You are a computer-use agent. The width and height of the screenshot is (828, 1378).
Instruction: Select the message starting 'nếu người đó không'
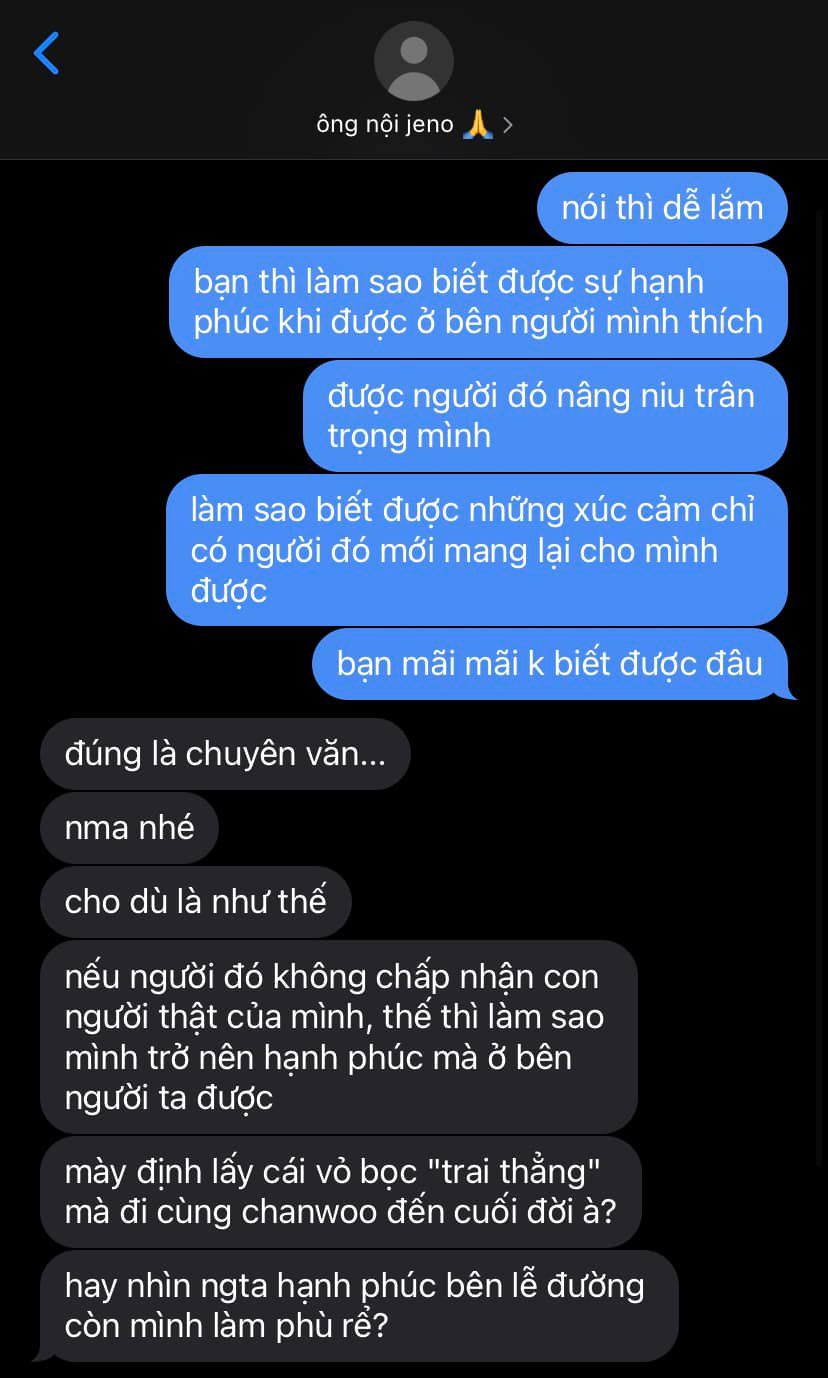click(x=338, y=1037)
